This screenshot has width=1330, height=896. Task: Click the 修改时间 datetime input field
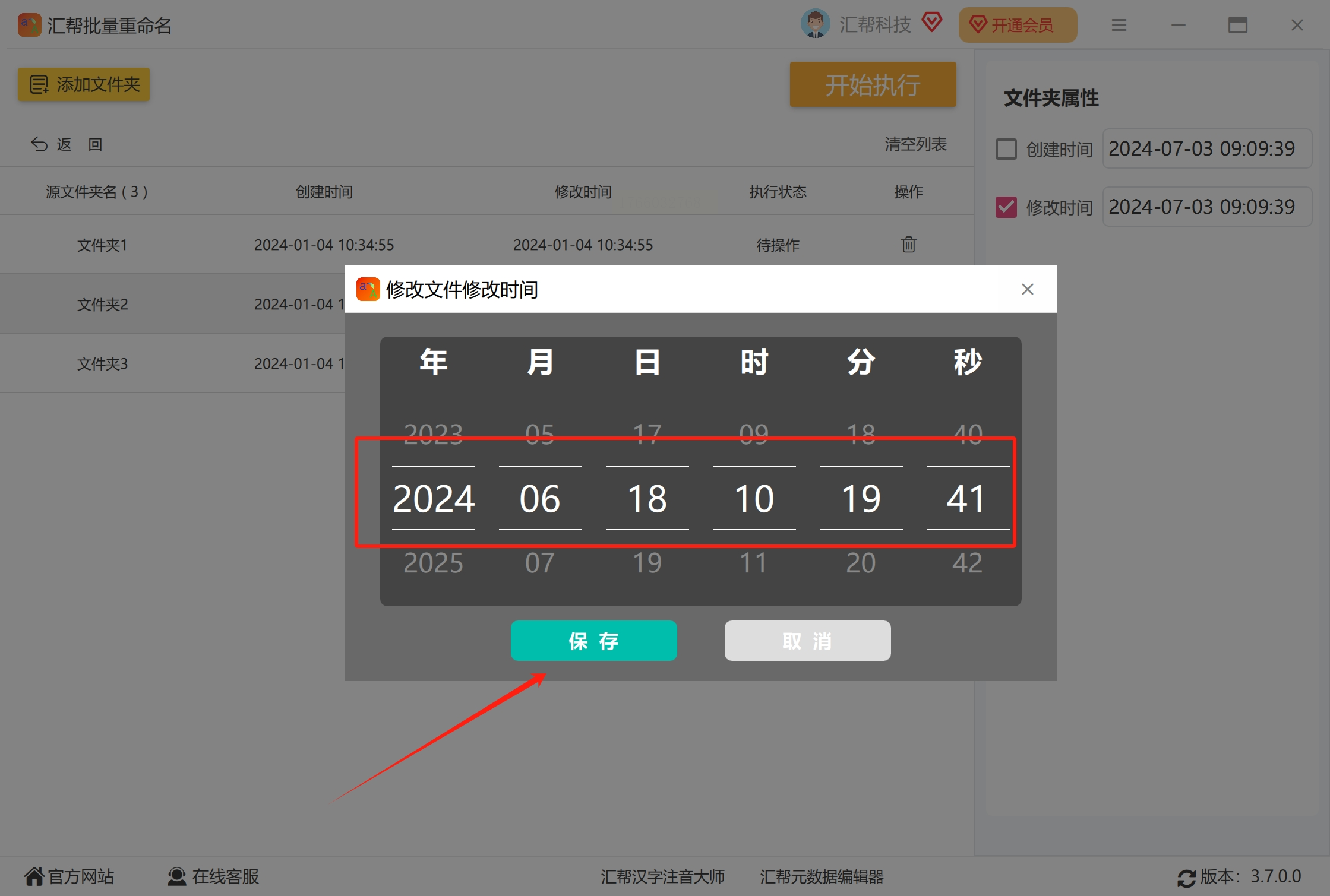pyautogui.click(x=1206, y=207)
